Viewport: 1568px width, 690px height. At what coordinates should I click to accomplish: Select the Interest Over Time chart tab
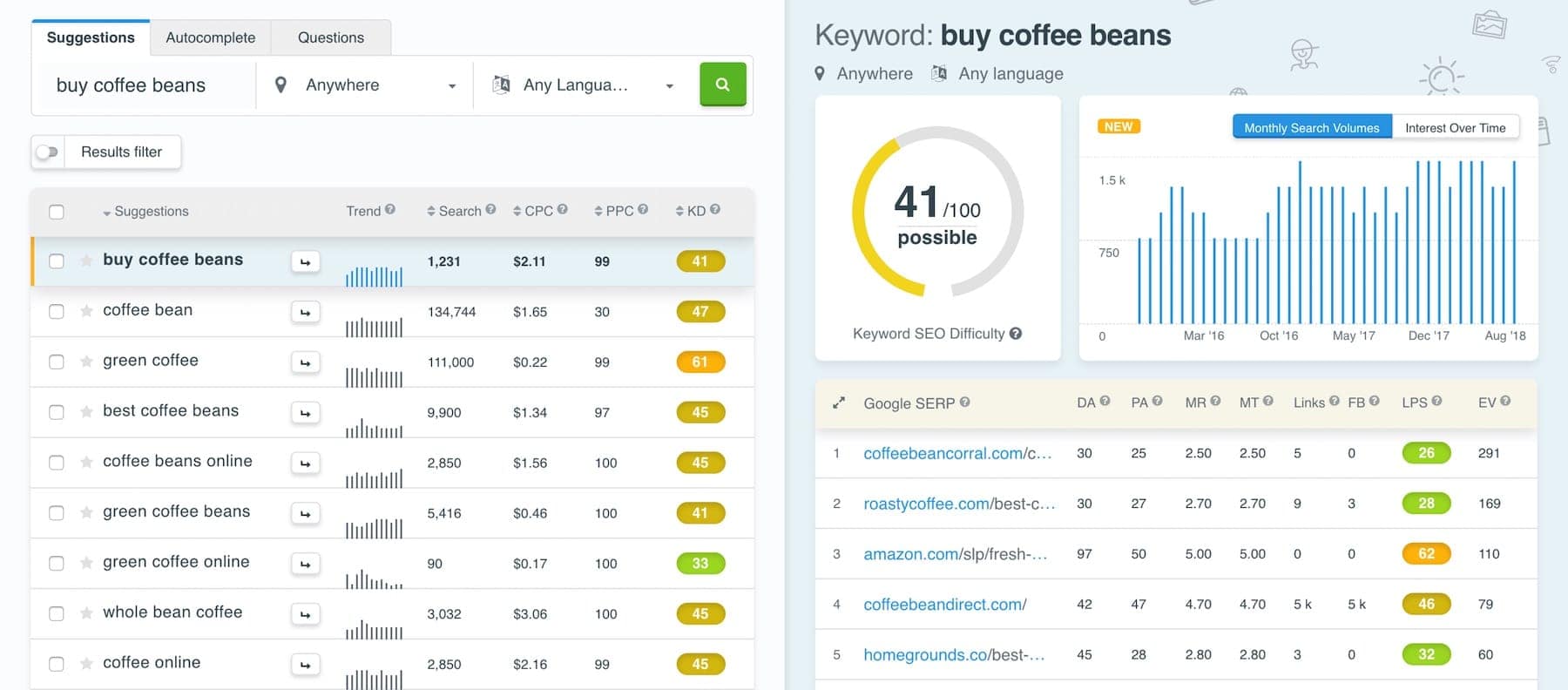1456,127
